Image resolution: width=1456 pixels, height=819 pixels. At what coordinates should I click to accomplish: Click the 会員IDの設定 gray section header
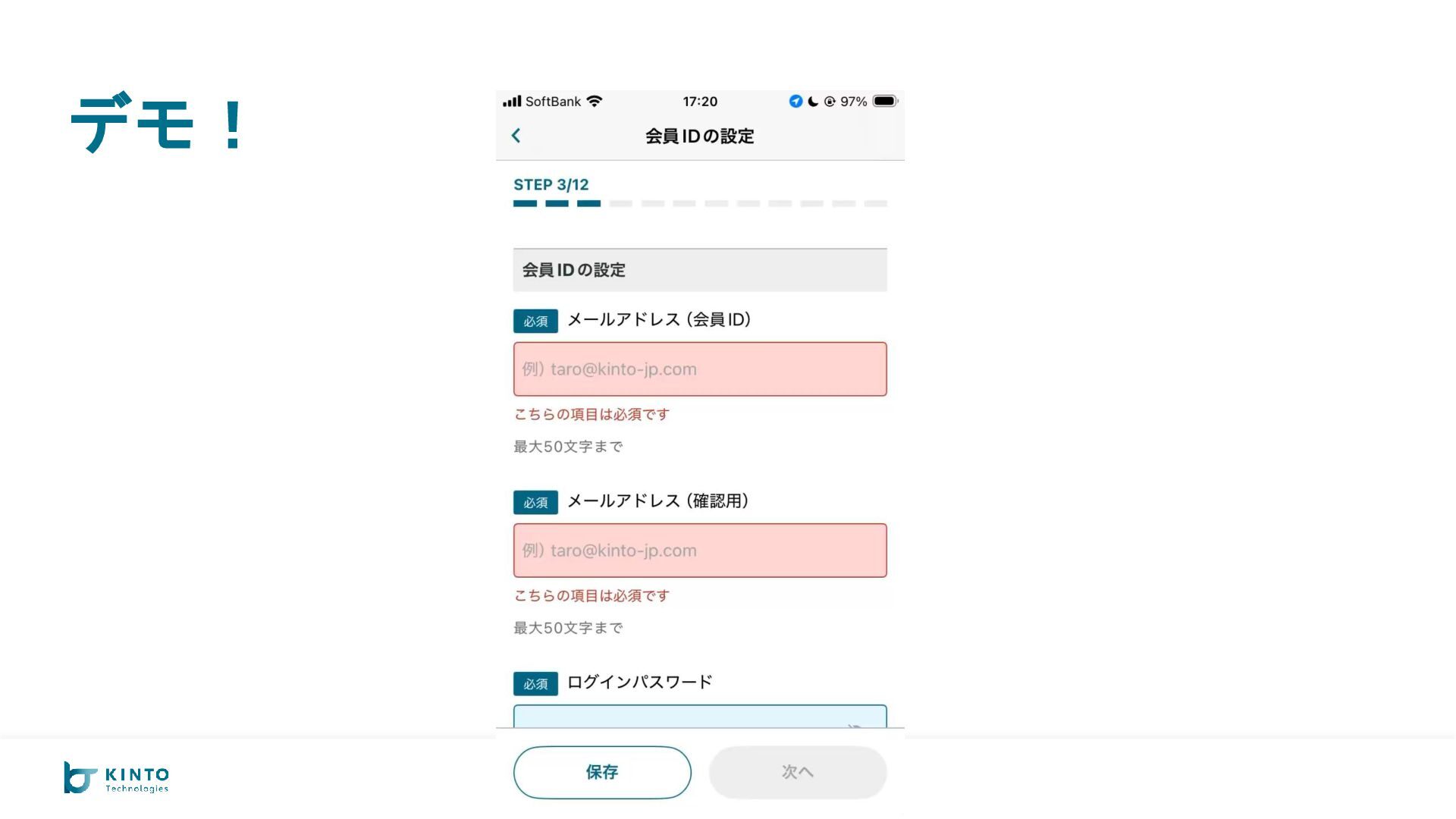tap(700, 270)
